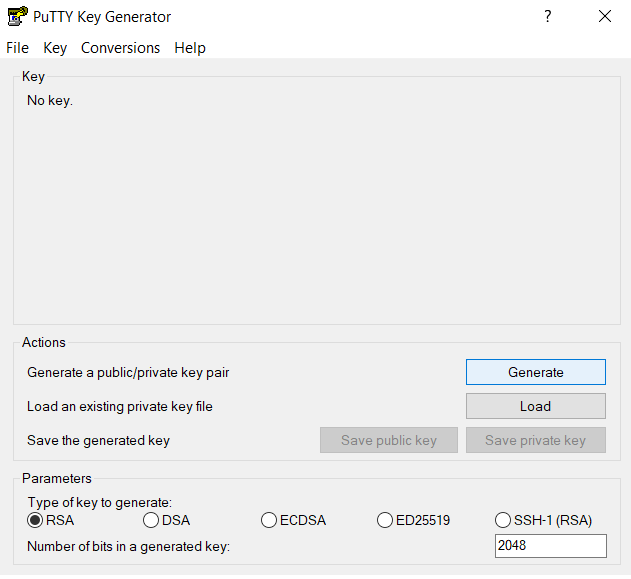Screen dimensions: 631x579
Task: Close the PuTTY Key Generator window
Action: tap(604, 16)
